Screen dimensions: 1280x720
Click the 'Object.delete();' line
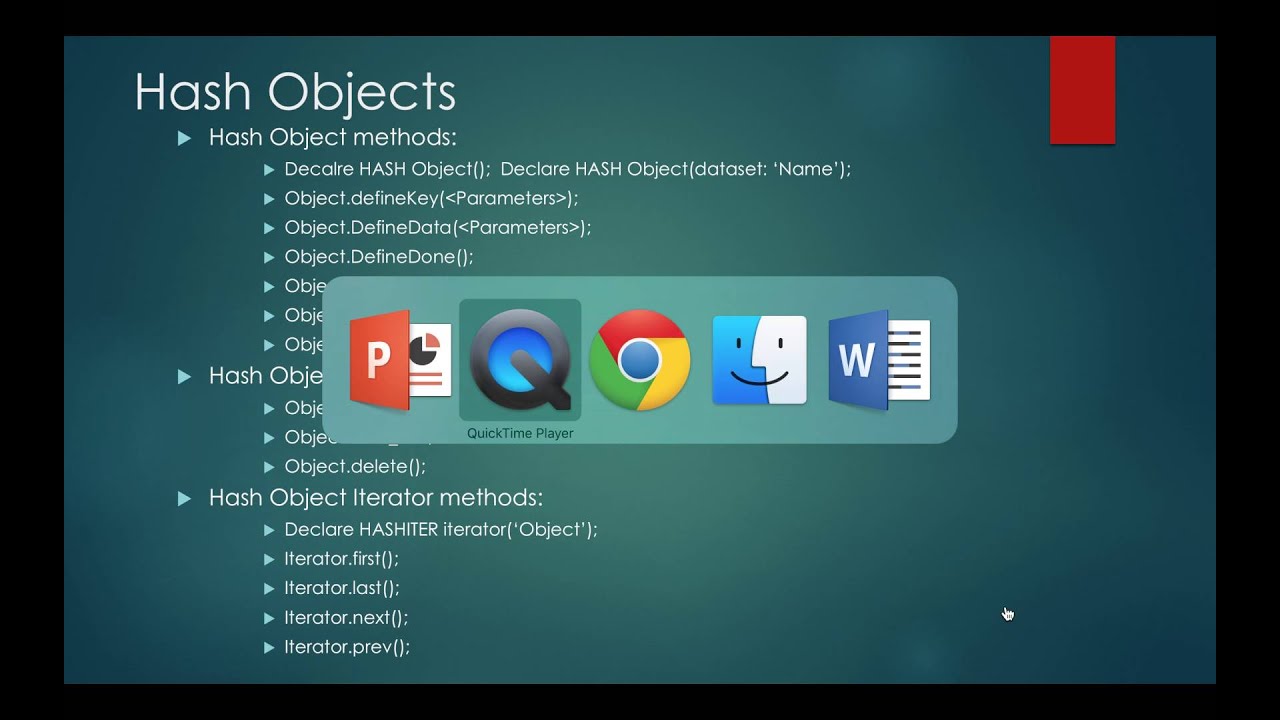(355, 467)
